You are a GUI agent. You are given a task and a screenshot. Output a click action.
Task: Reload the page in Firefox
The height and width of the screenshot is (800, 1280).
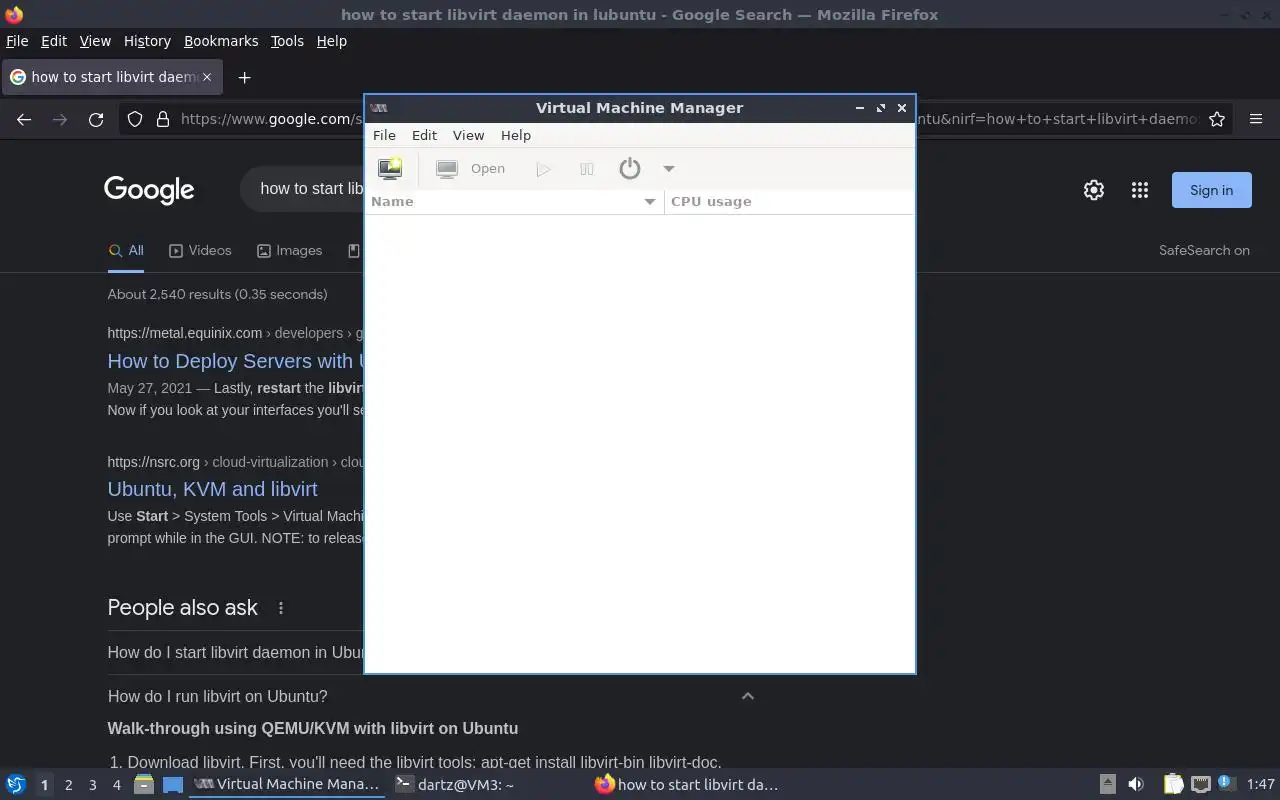click(x=96, y=119)
